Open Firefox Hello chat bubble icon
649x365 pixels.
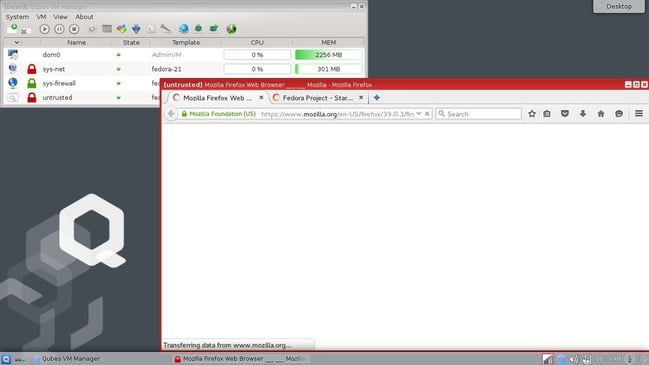tap(619, 113)
